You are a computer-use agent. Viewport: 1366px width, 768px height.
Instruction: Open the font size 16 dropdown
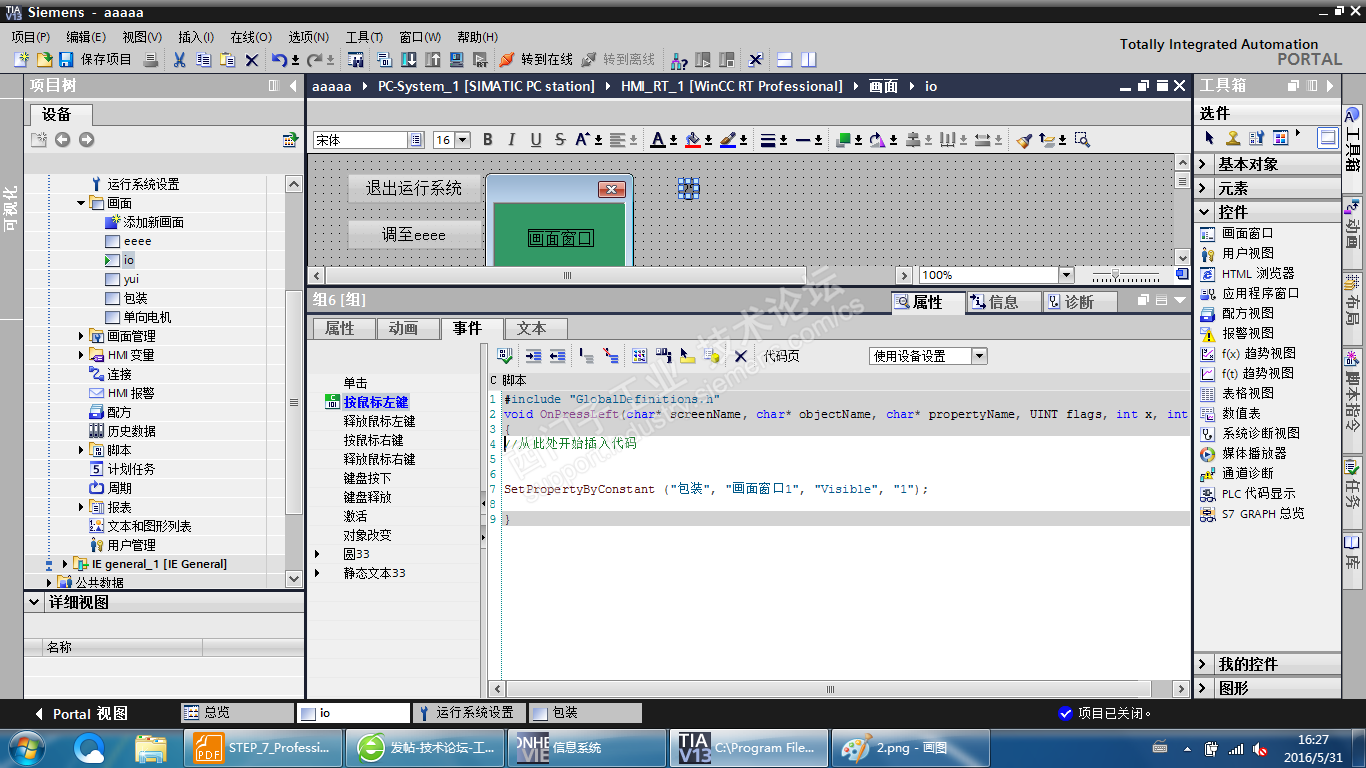(463, 140)
